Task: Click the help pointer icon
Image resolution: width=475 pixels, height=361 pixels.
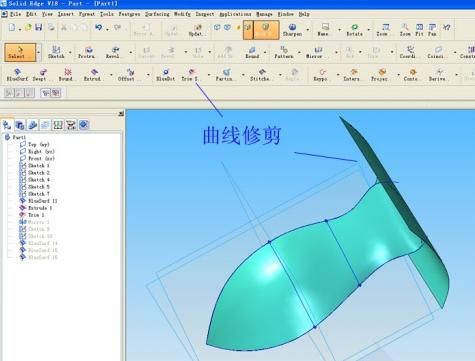Action: pos(447,28)
